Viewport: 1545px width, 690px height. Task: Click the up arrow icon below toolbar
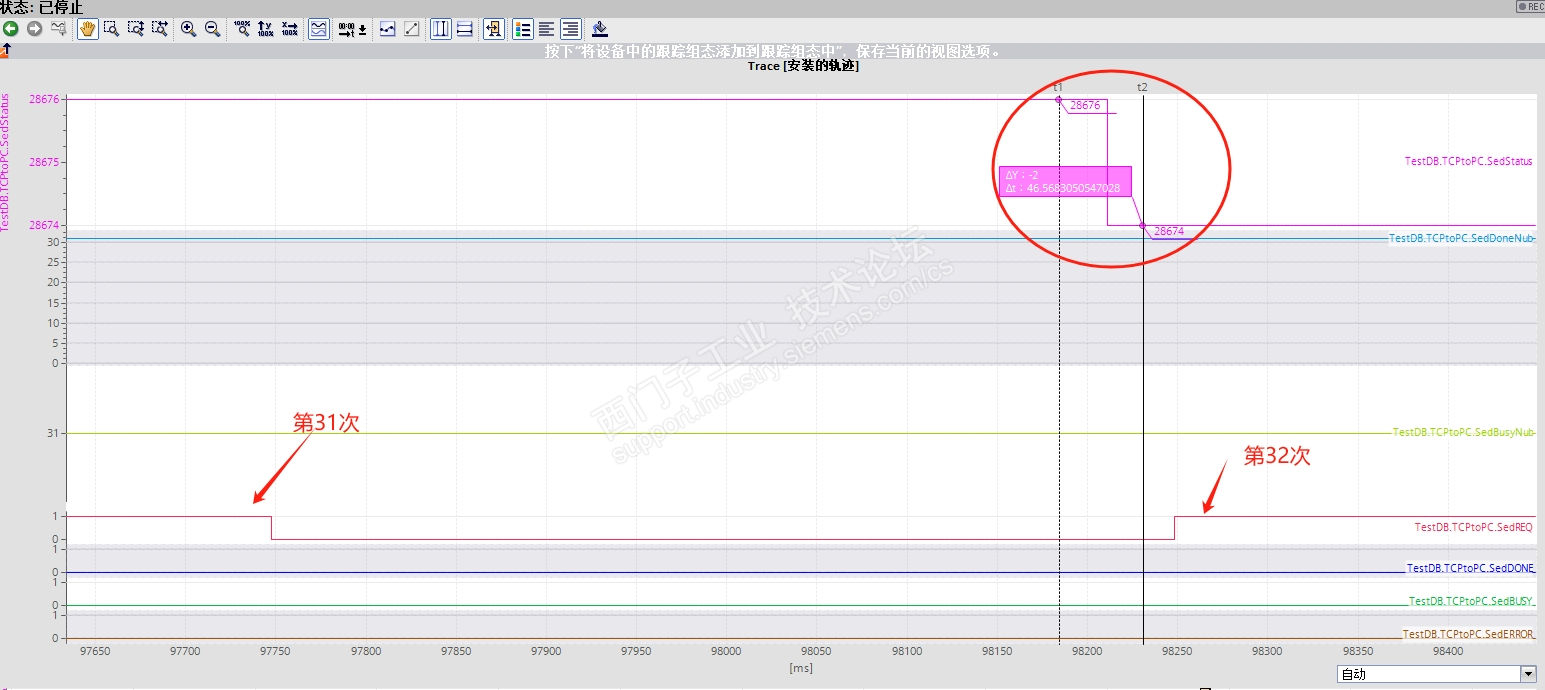click(x=7, y=48)
